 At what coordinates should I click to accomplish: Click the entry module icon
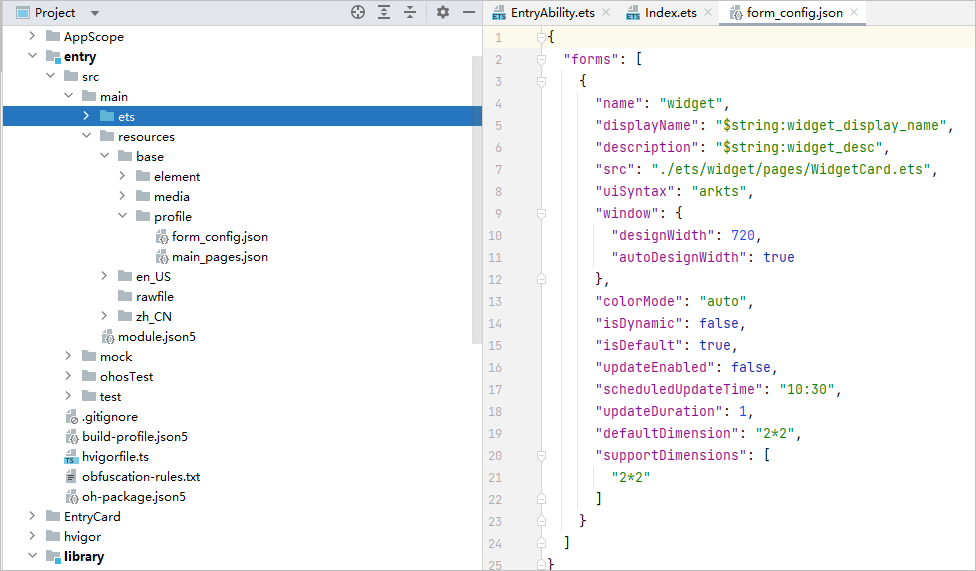tap(53, 57)
